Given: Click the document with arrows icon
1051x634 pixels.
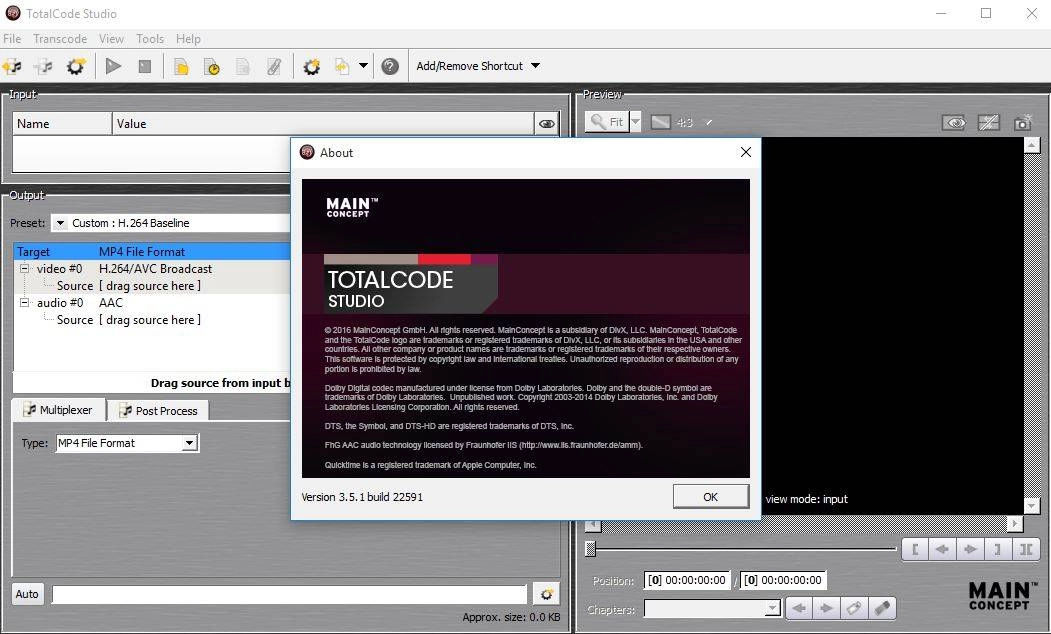Looking at the screenshot, I should [342, 66].
